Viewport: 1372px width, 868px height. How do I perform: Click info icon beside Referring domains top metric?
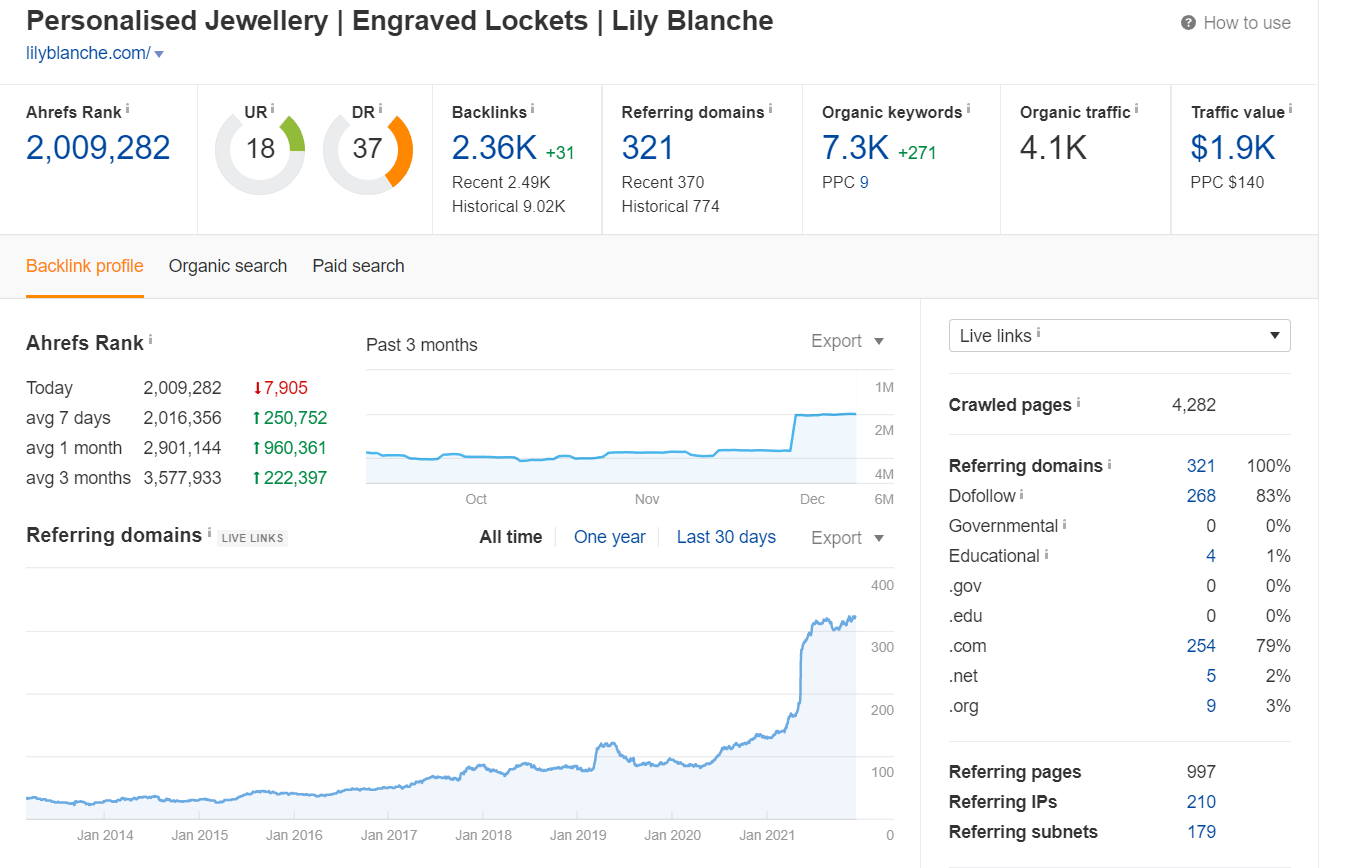[771, 108]
